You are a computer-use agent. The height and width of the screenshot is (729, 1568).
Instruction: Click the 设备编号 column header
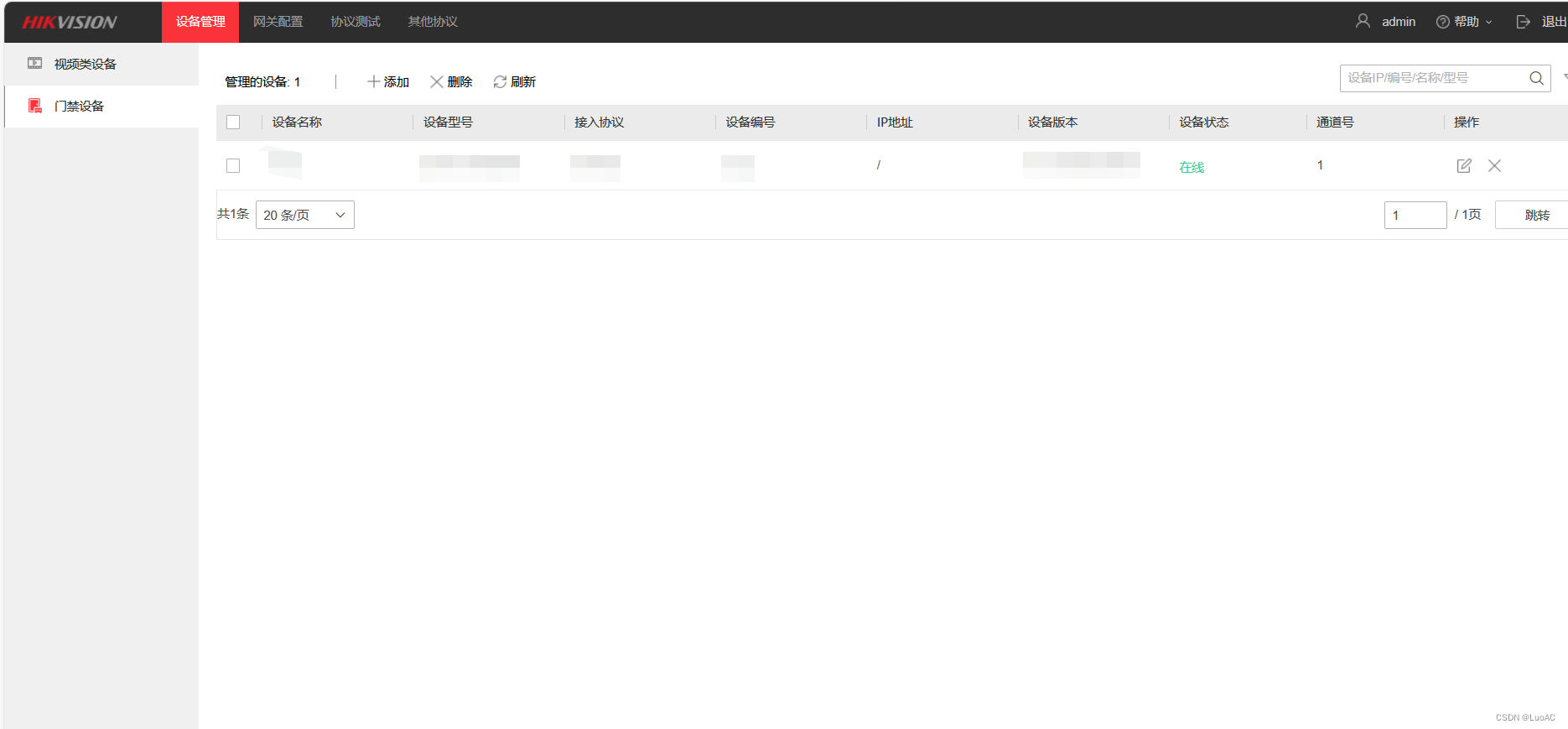point(750,122)
